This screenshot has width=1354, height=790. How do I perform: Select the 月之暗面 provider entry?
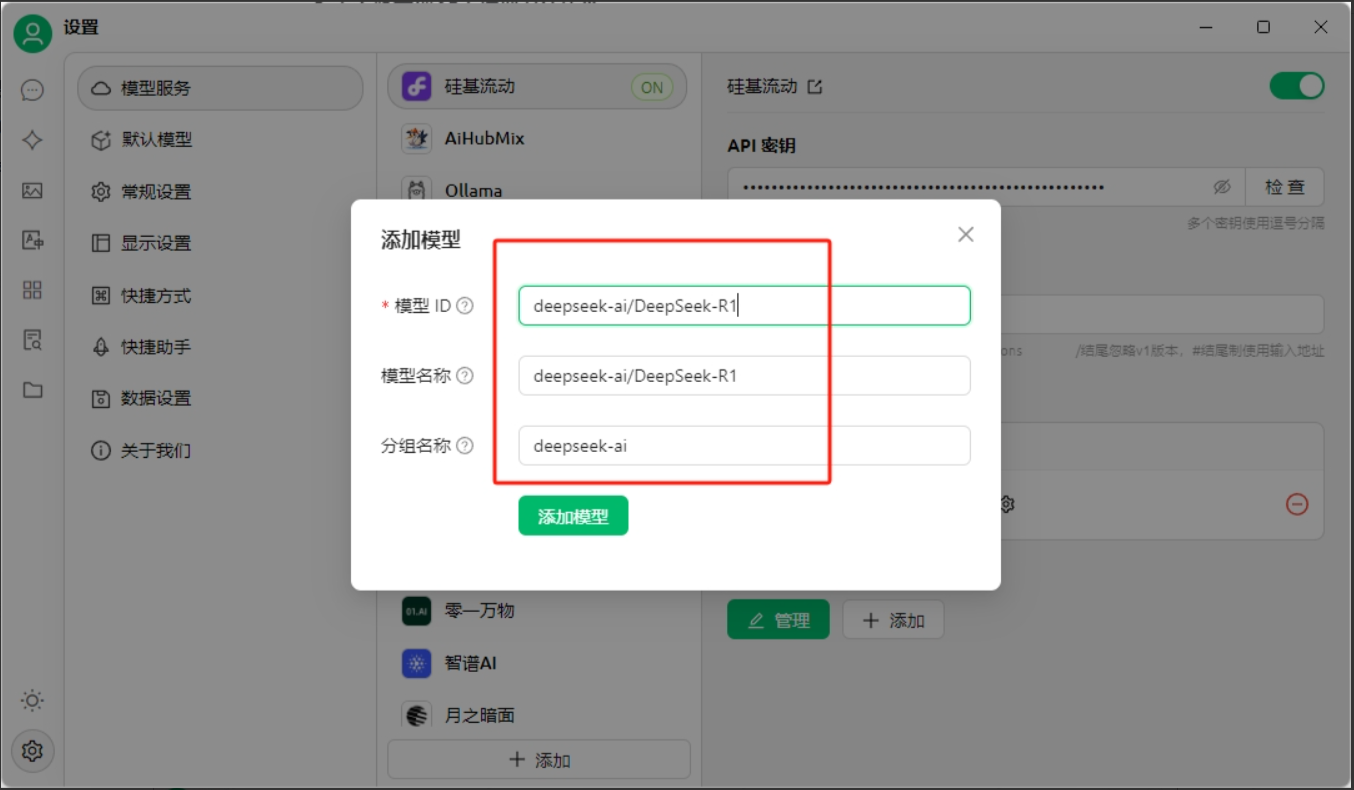(x=537, y=715)
